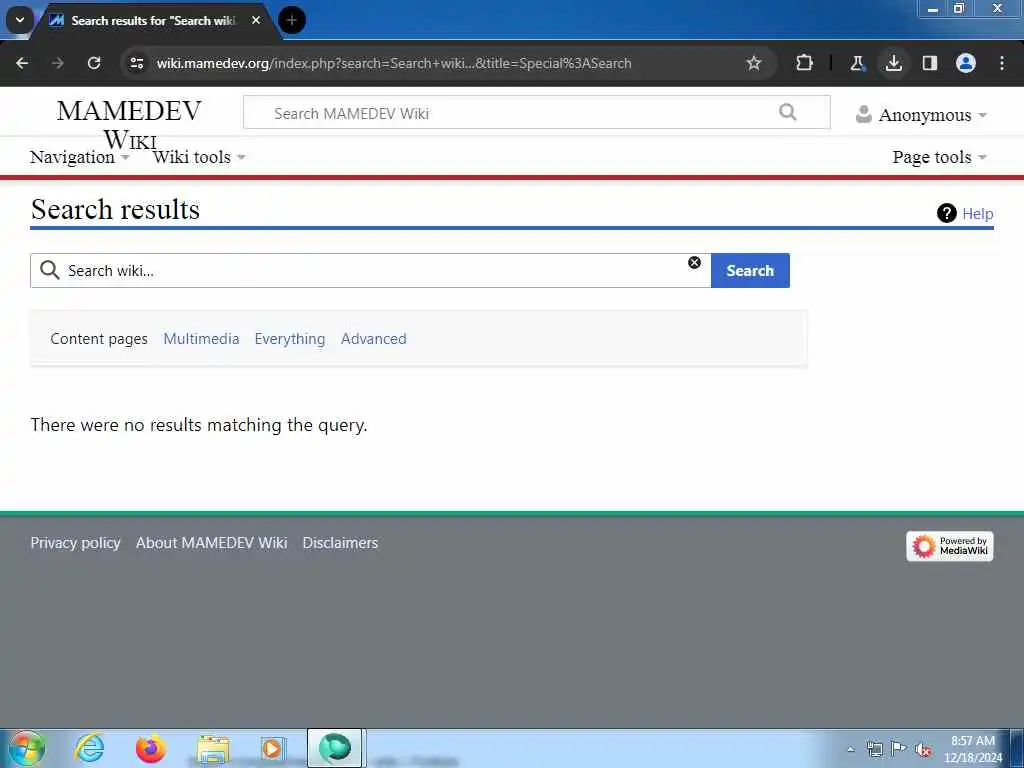This screenshot has height=768, width=1024.
Task: Open the Downloads icon in toolbar
Action: click(x=893, y=63)
